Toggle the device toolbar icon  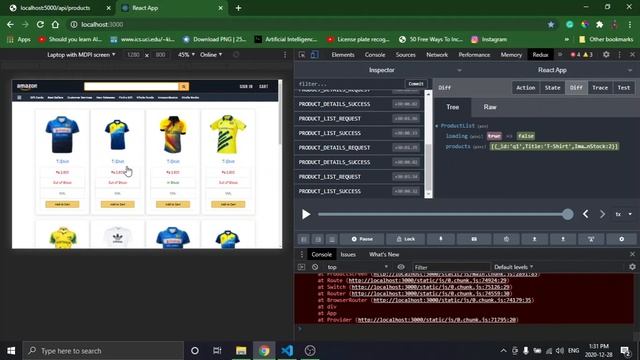coord(315,55)
